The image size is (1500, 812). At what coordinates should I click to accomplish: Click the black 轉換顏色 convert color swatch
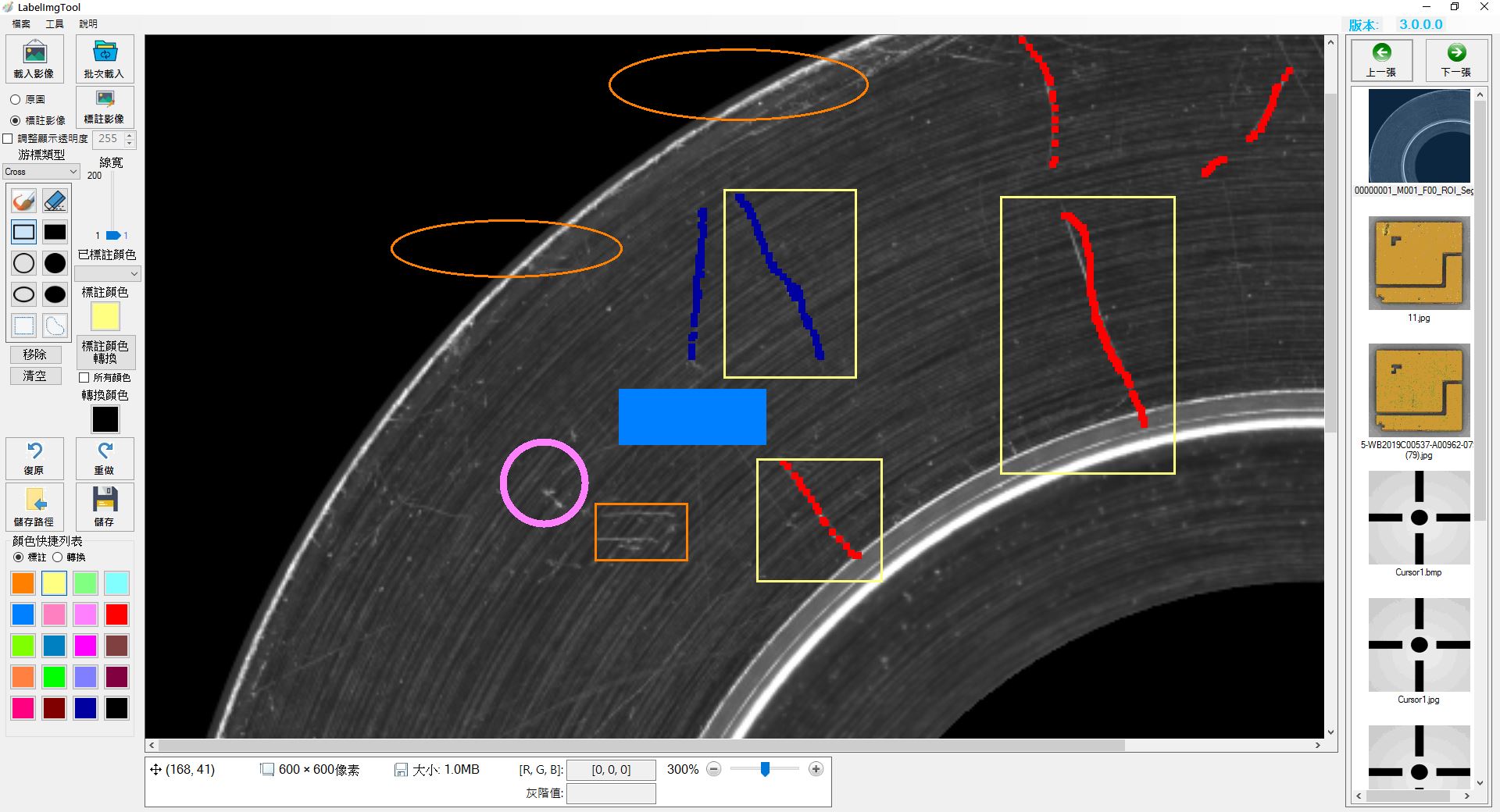click(105, 419)
